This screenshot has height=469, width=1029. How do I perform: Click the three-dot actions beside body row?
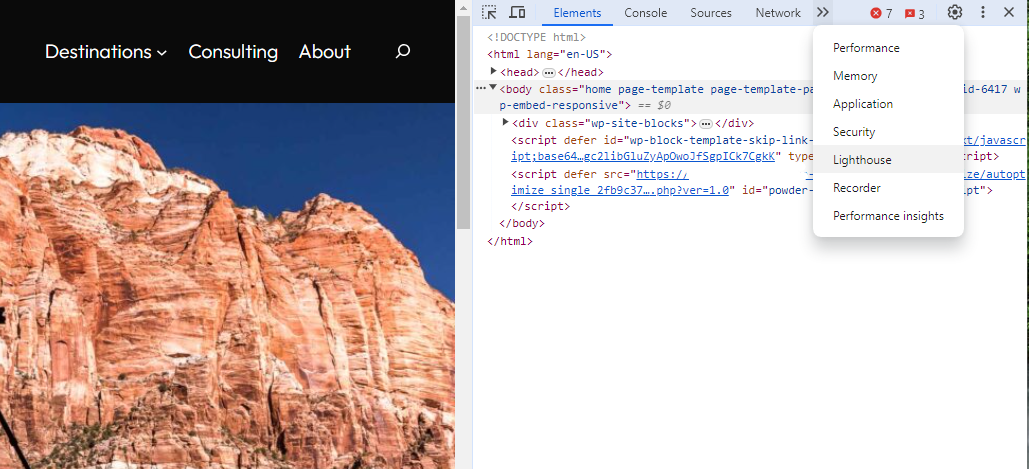click(x=481, y=88)
